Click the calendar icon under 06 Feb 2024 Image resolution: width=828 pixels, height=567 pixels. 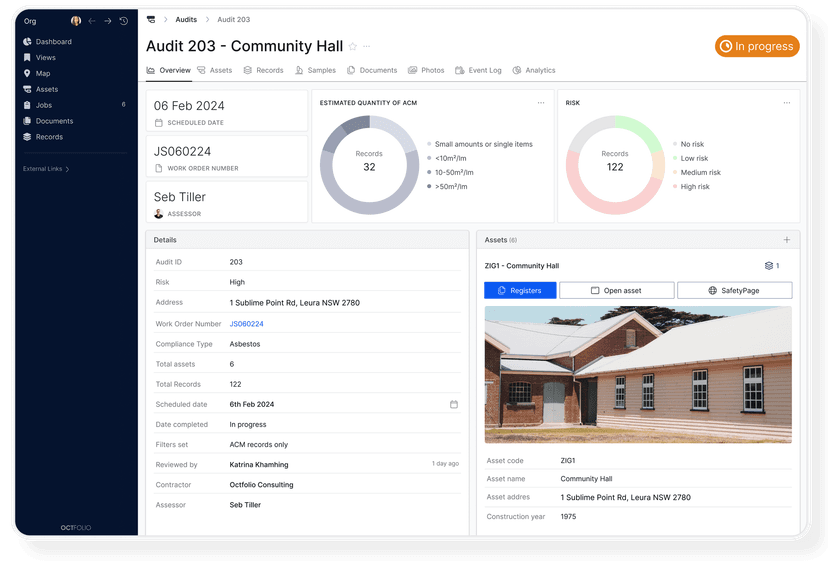158,122
